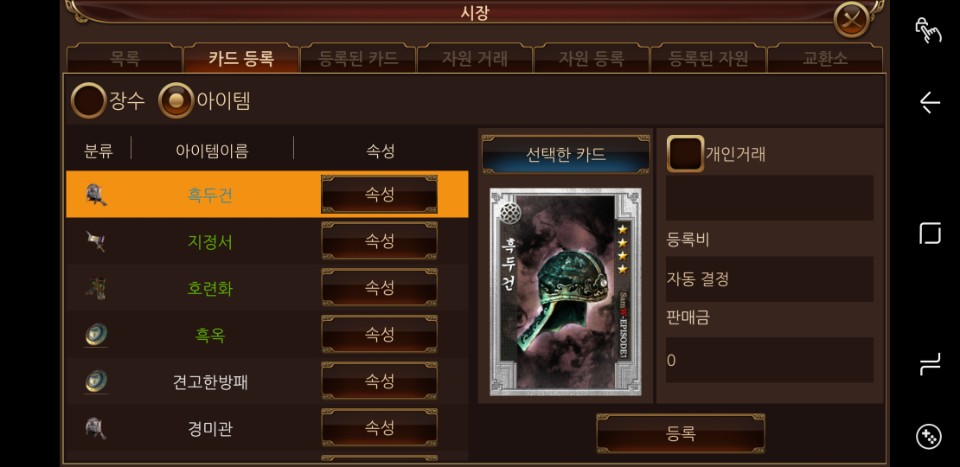Viewport: 960px width, 467px height.
Task: Tap the game controller icon in side bar
Action: coord(929,436)
